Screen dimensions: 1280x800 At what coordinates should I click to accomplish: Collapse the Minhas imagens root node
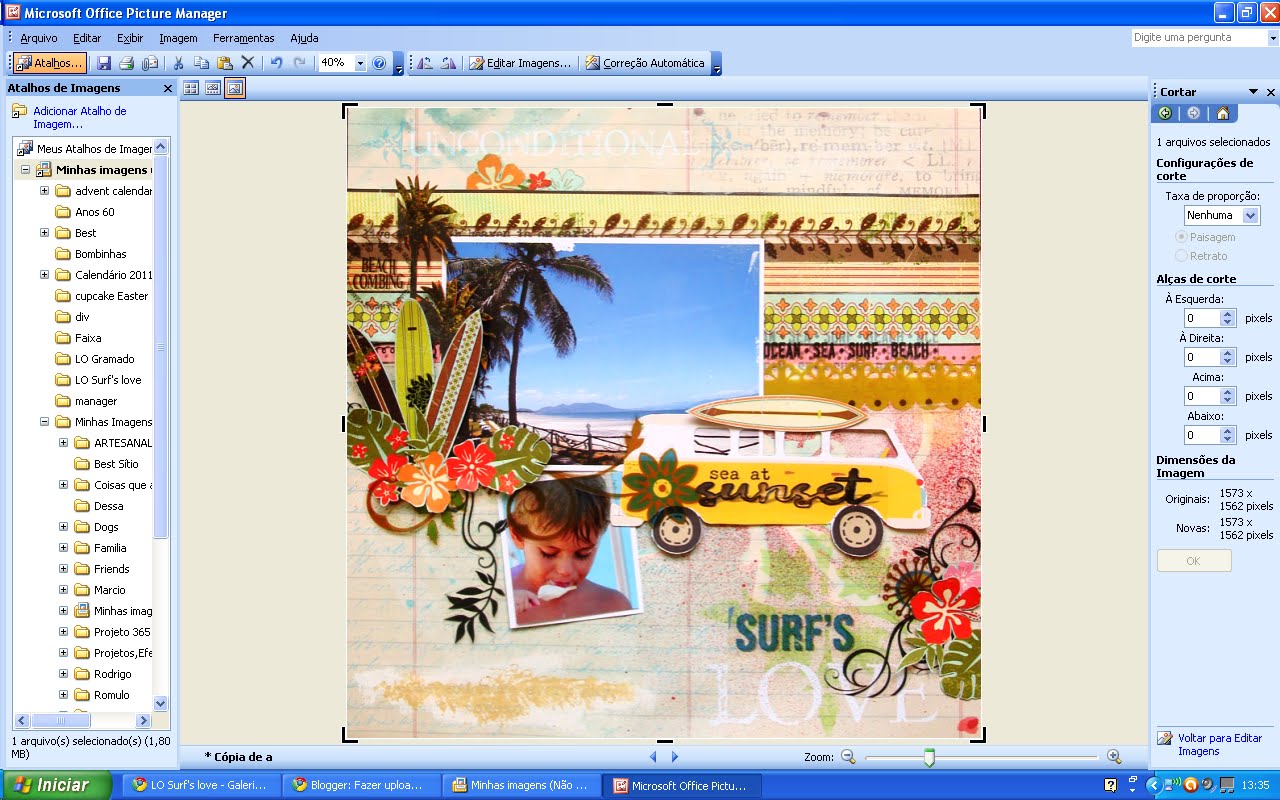[x=25, y=170]
